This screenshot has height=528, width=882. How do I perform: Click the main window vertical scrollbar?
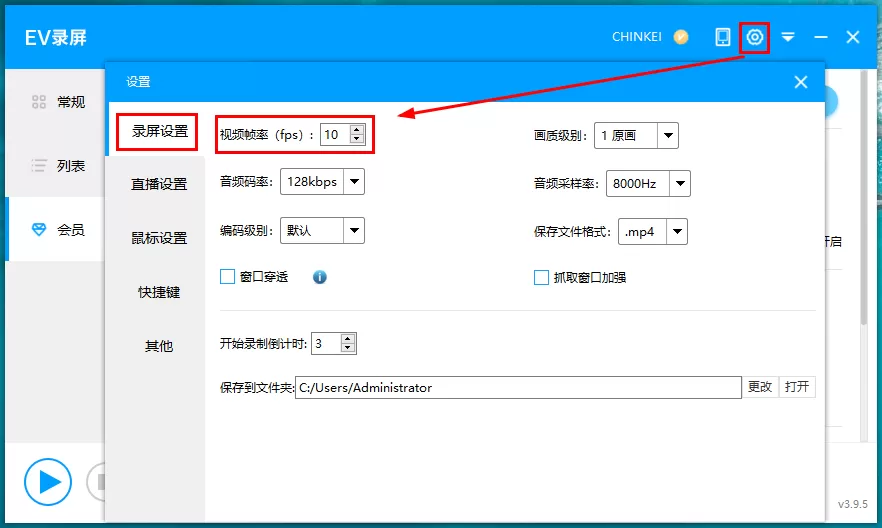pyautogui.click(x=864, y=198)
